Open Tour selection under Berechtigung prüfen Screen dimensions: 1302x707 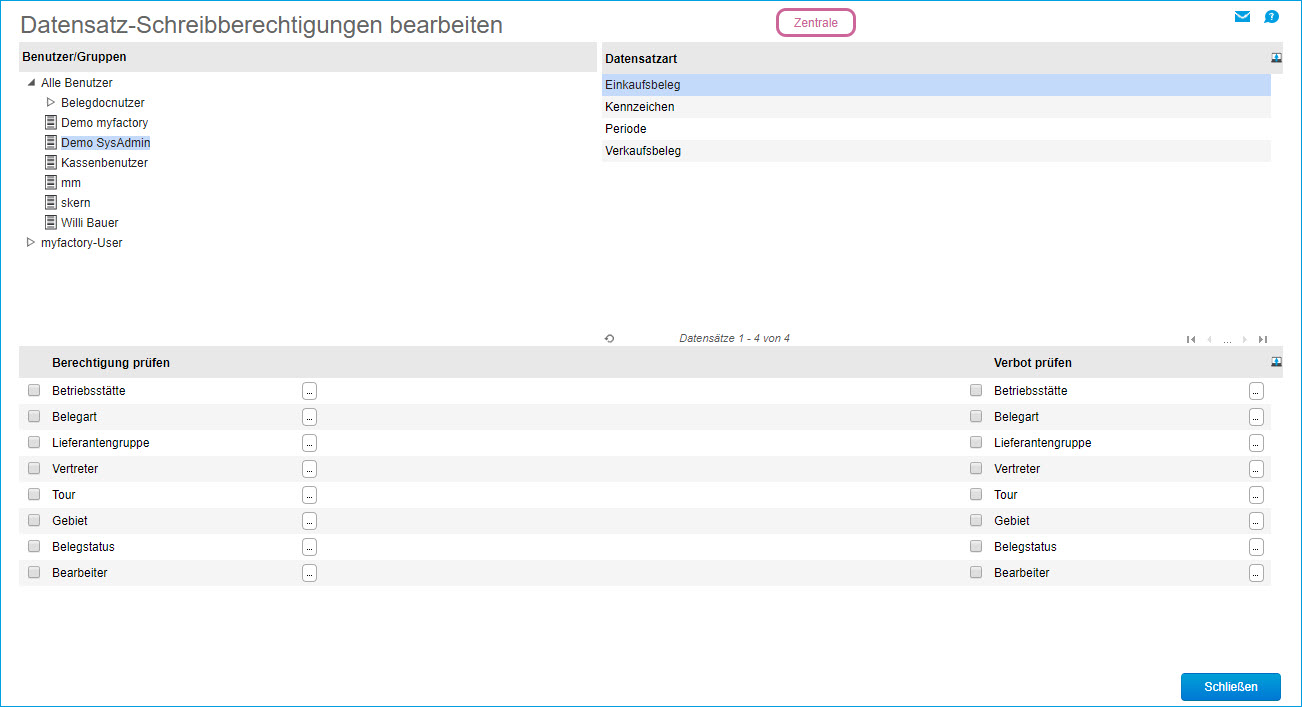click(309, 495)
